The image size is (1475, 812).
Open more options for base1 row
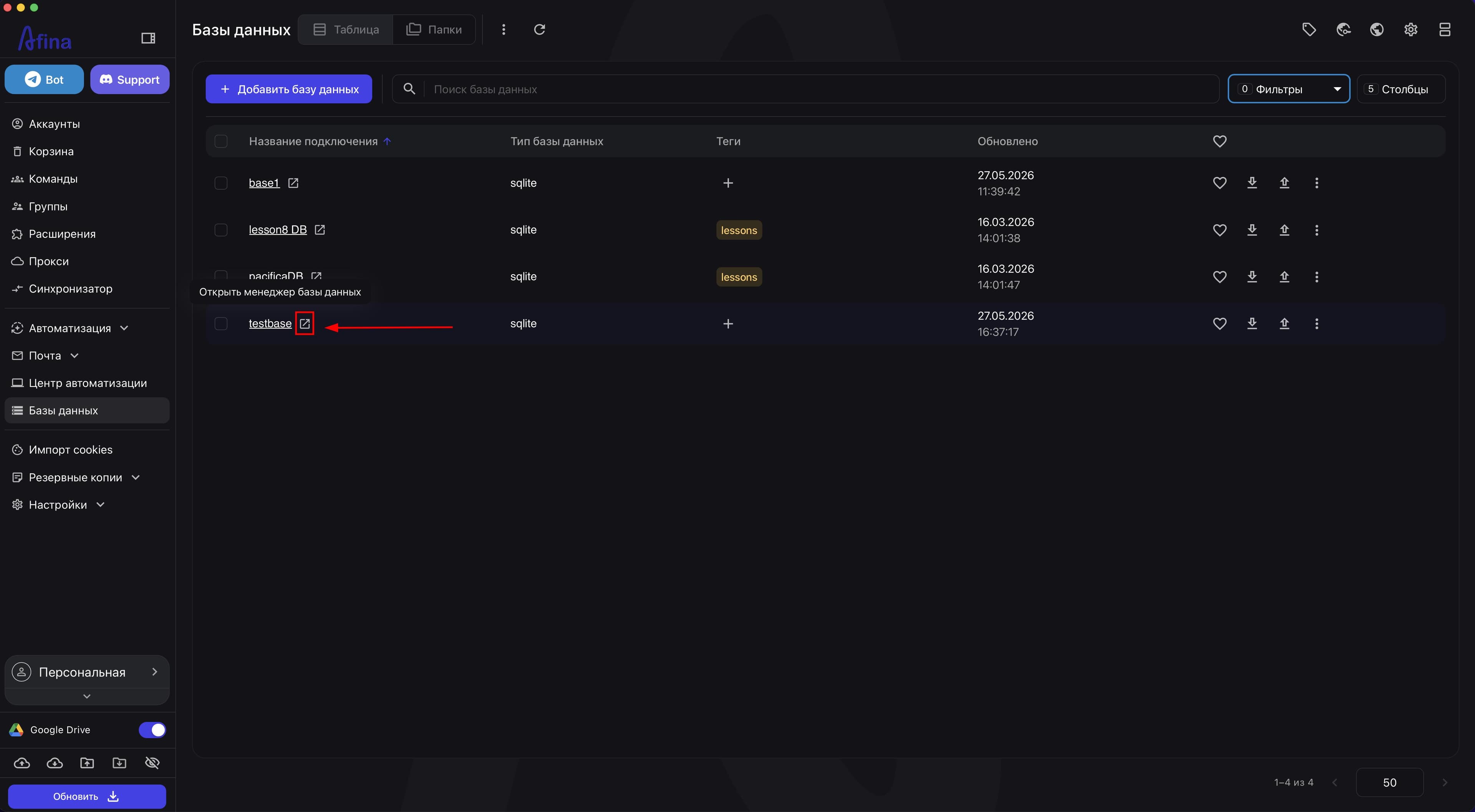pyautogui.click(x=1316, y=183)
